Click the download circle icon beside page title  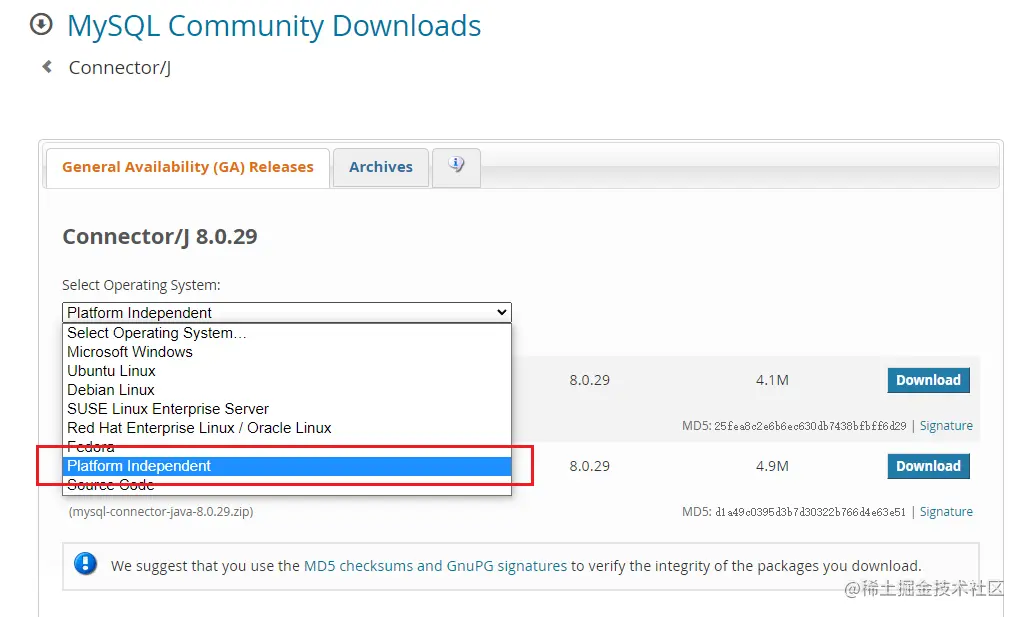[41, 25]
